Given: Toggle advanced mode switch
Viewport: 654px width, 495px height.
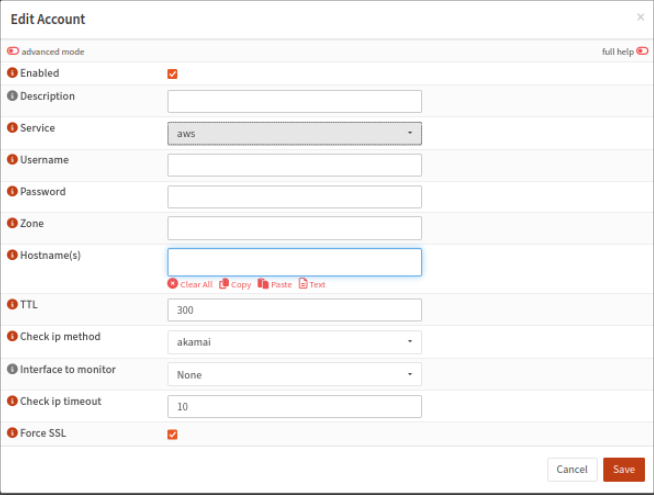Looking at the screenshot, I should (x=13, y=51).
